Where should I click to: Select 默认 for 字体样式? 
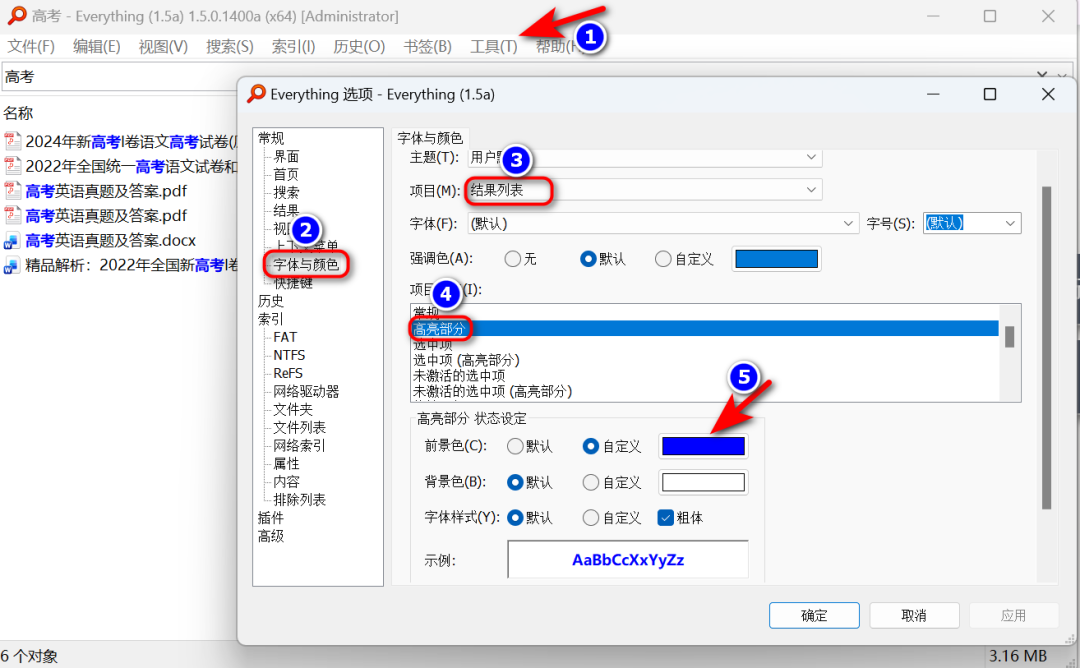[530, 518]
